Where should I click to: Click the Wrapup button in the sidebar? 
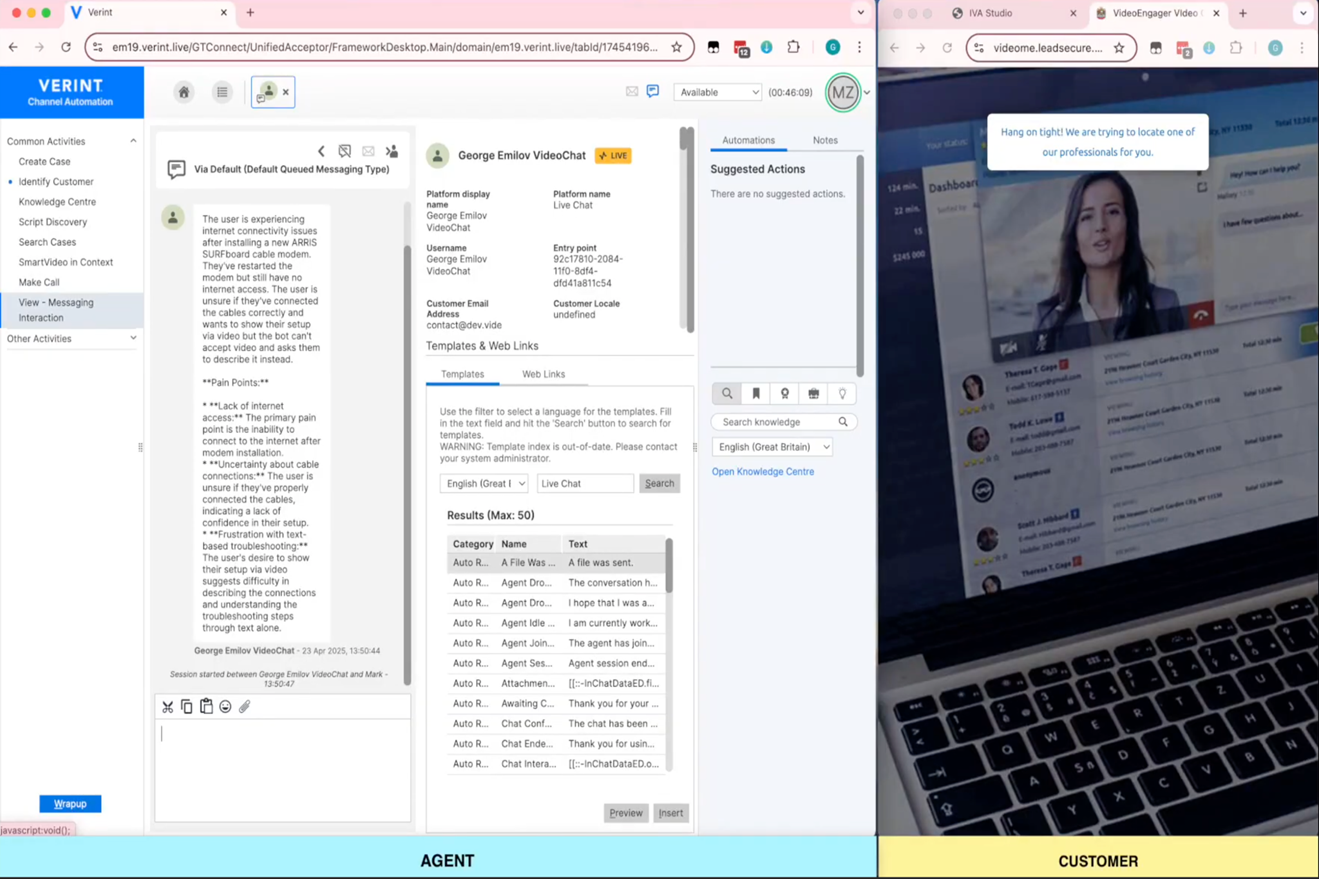[70, 804]
